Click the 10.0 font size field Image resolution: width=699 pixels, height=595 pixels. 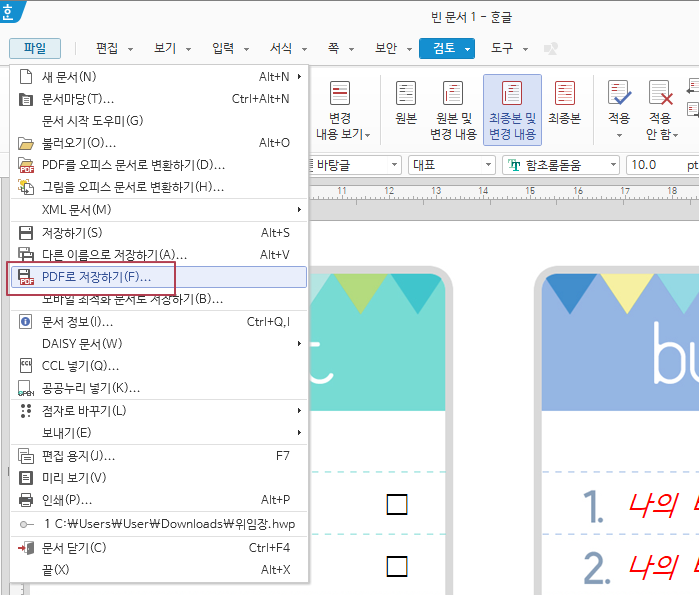655,165
